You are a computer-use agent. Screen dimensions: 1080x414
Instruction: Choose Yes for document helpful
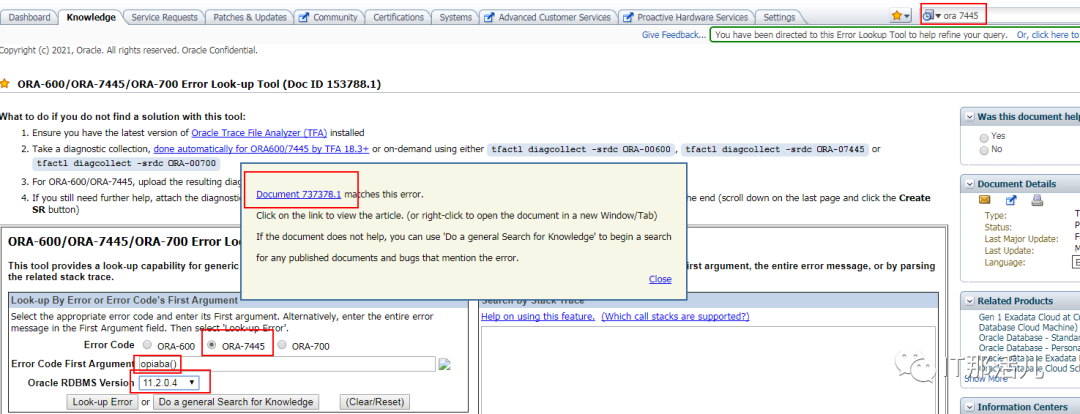tap(984, 137)
